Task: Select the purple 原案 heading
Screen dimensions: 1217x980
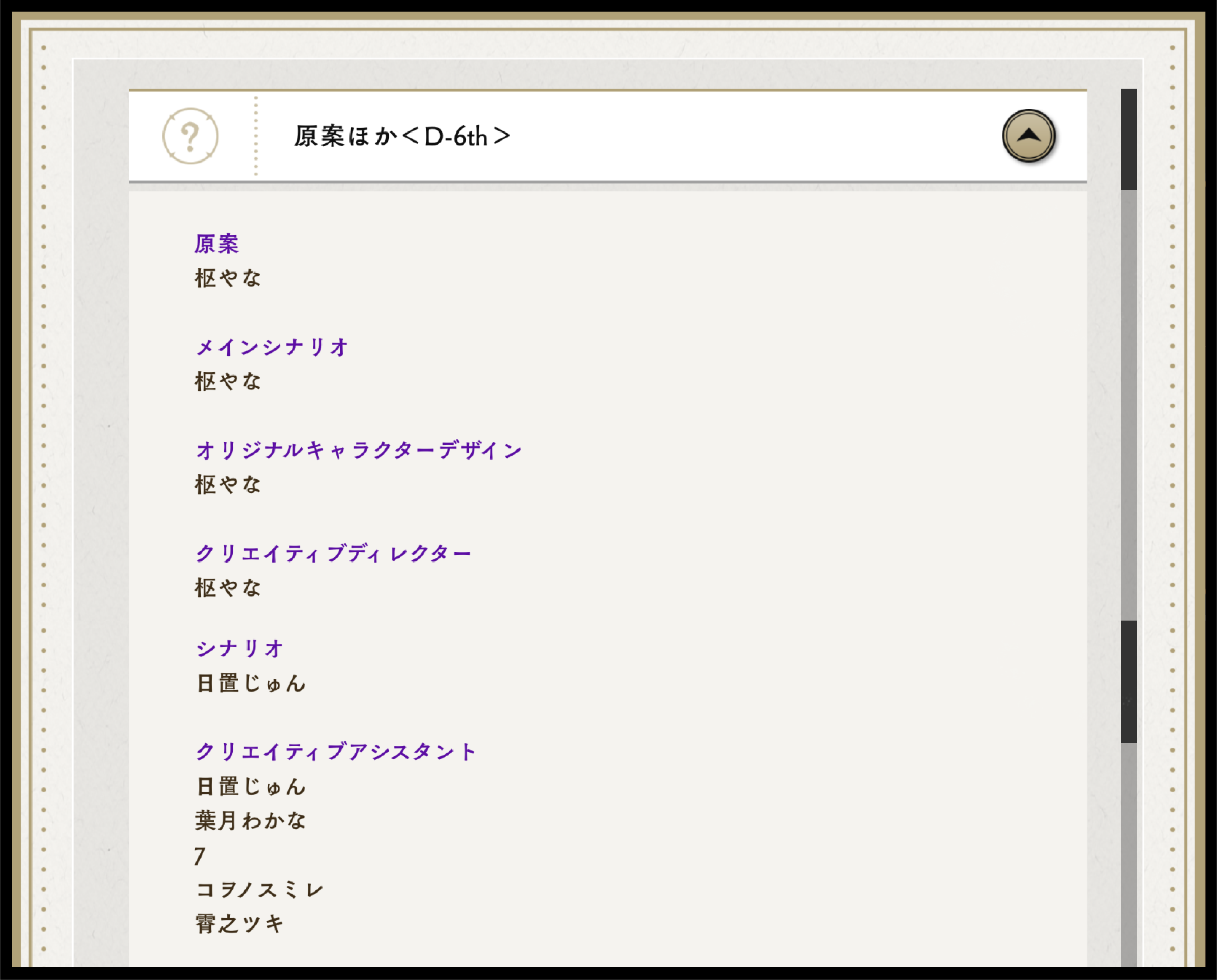Action: (x=217, y=244)
